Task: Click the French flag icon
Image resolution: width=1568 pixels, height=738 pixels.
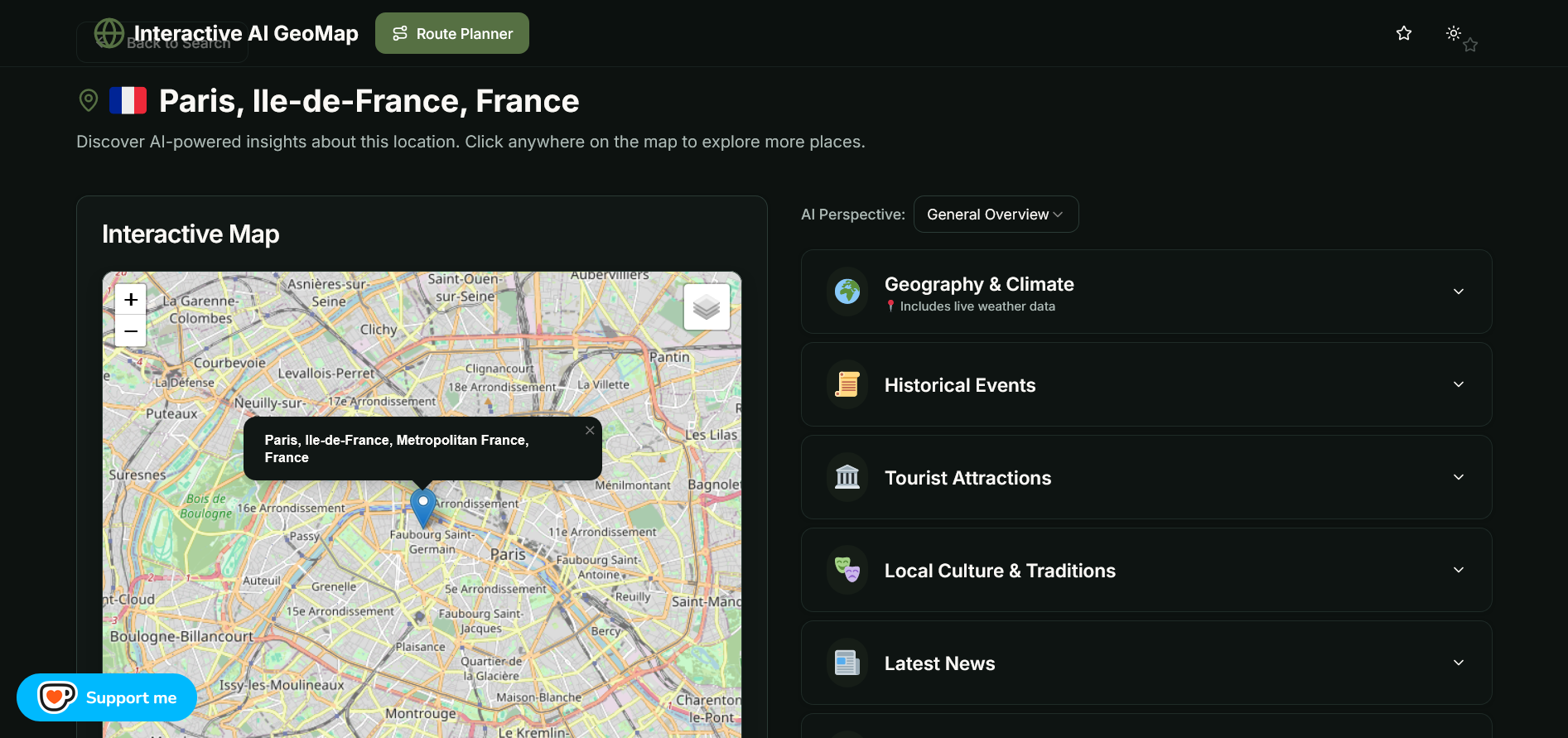Action: (128, 100)
